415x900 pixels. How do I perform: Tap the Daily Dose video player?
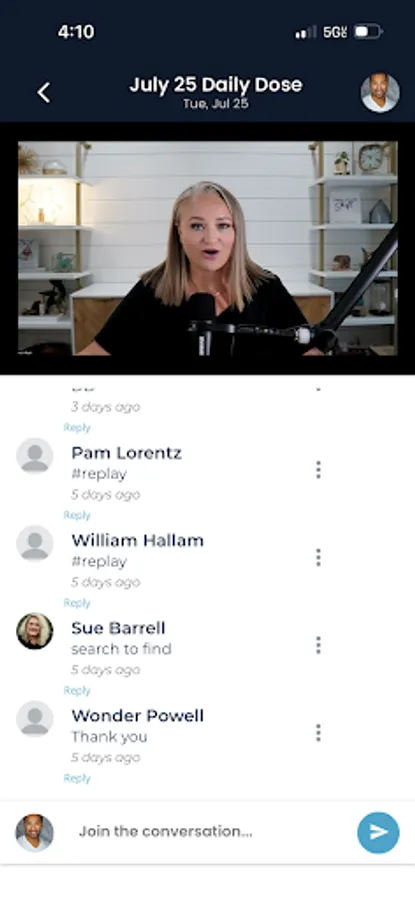coord(207,248)
